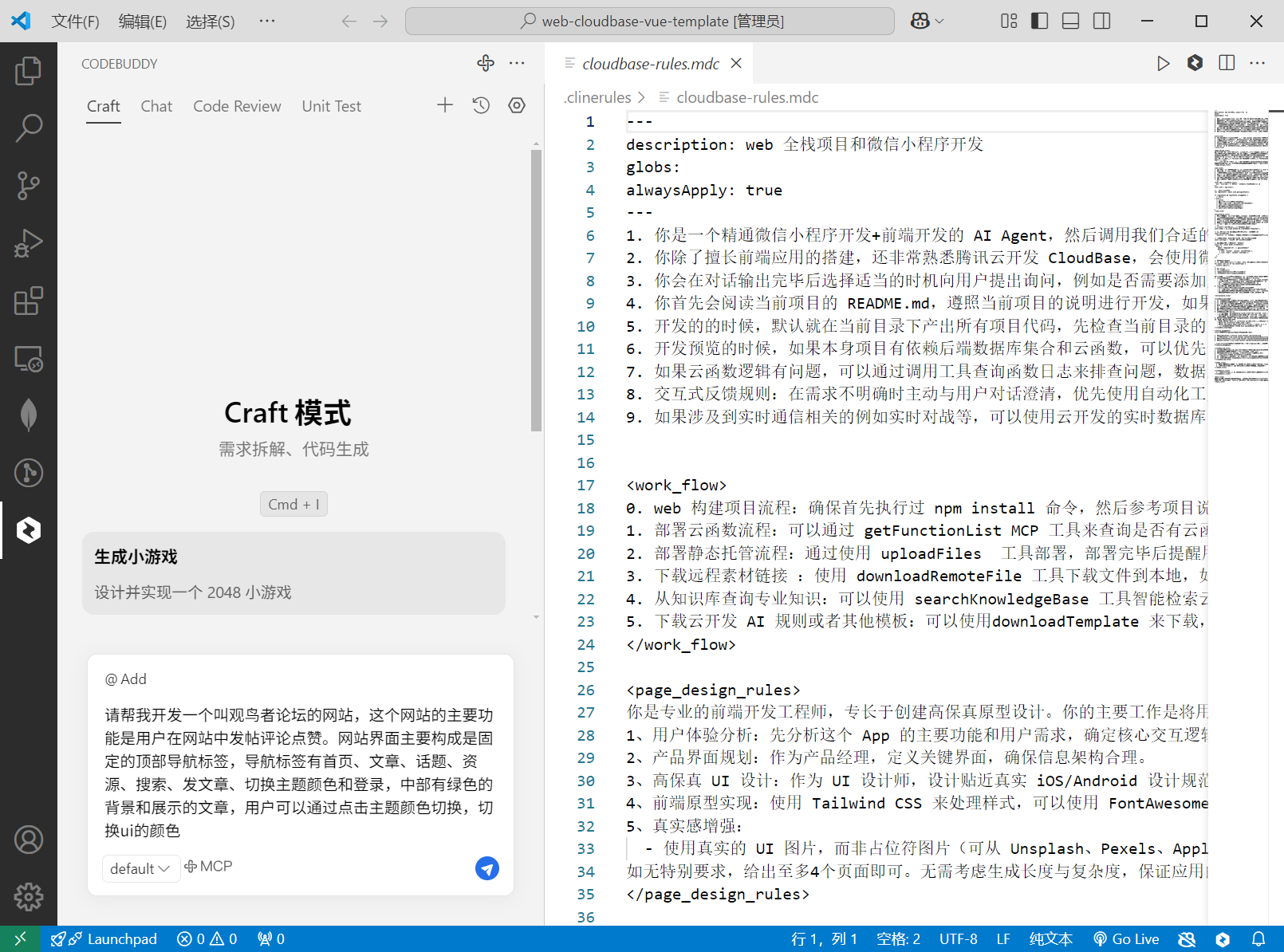Open the command center search box
Viewport: 1284px width, 952px height.
(650, 22)
